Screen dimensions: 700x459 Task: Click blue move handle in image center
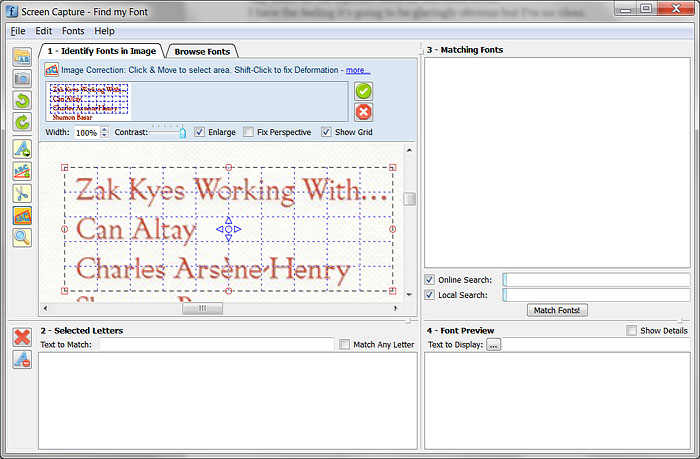pyautogui.click(x=228, y=229)
